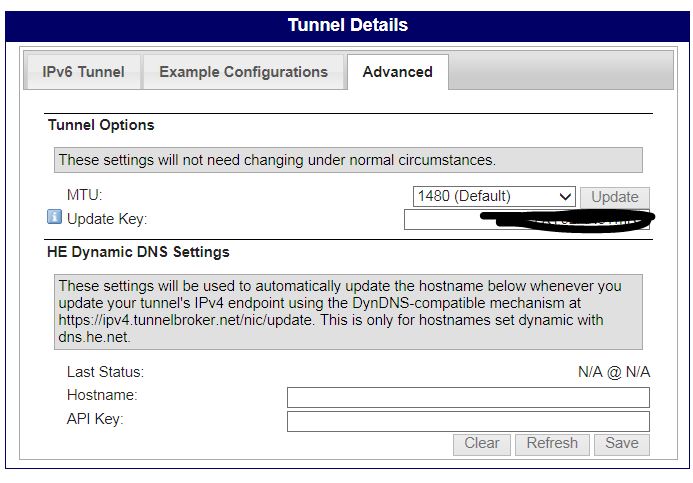Click into the Update Key field

(440, 220)
